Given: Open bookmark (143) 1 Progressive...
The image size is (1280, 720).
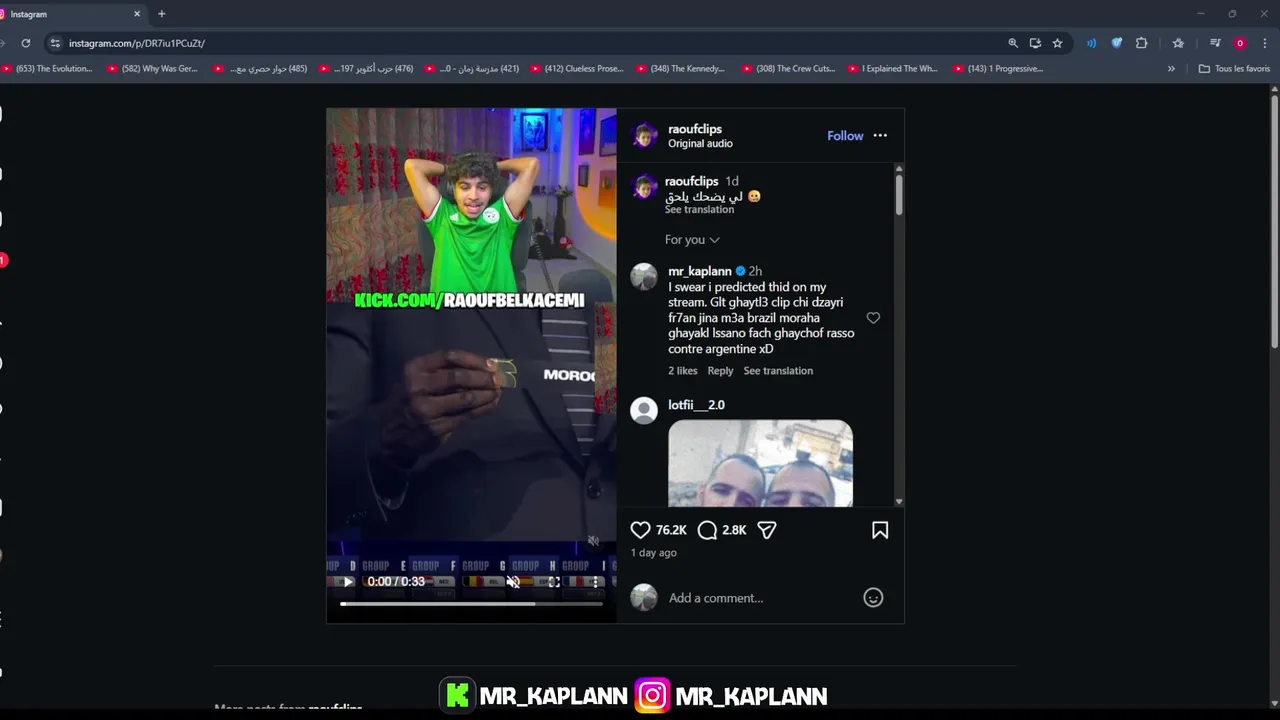Looking at the screenshot, I should click(998, 69).
